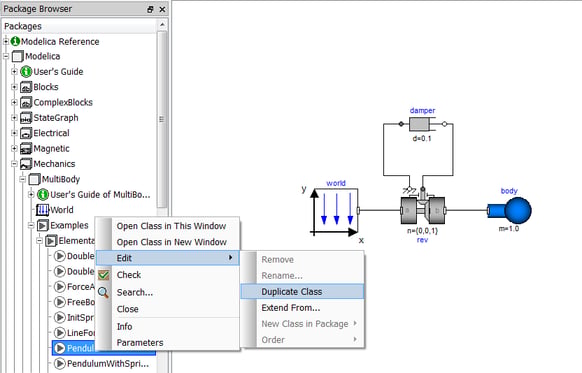Click the Modelica package icon
582x373 pixels.
[x=17, y=56]
